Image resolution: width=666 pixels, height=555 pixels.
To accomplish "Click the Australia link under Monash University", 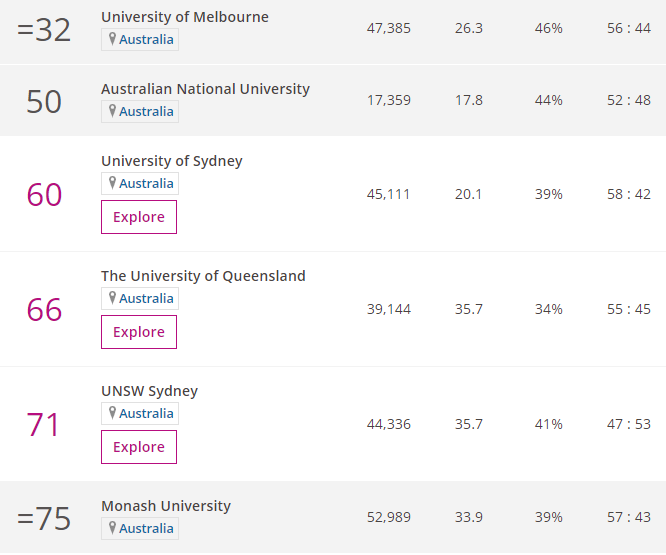I will [x=146, y=529].
